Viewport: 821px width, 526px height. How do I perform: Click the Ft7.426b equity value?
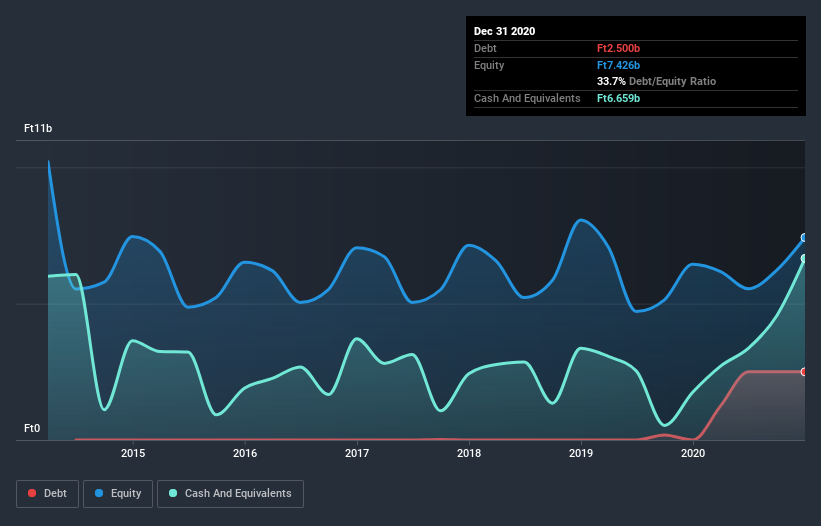tap(618, 65)
